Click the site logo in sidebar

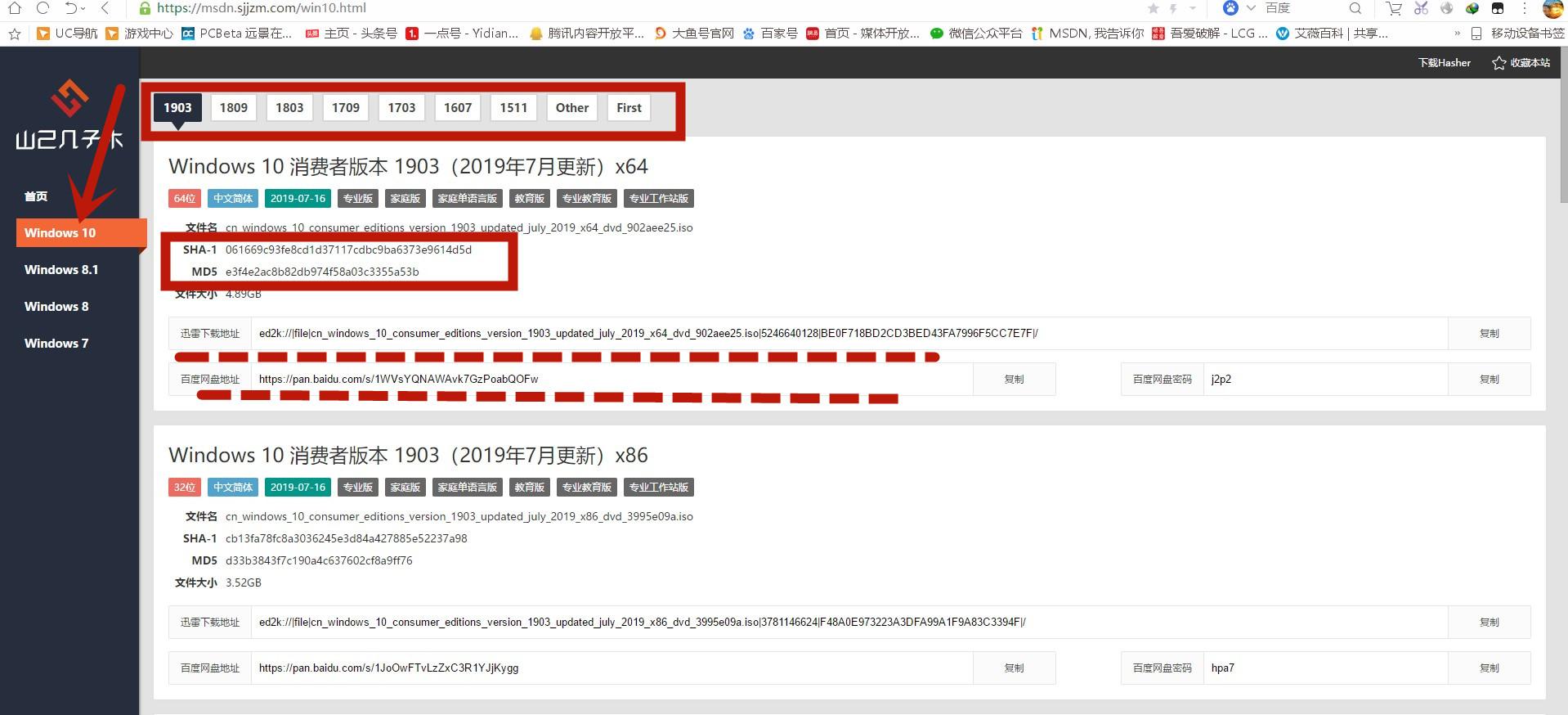coord(69,115)
